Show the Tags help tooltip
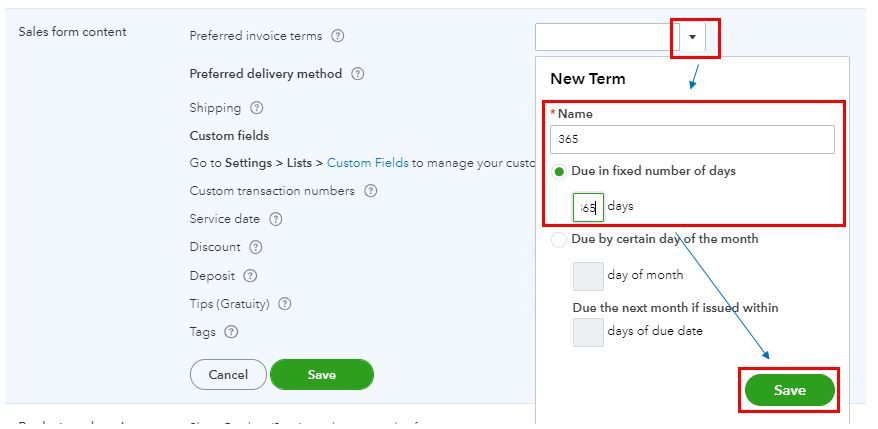This screenshot has width=878, height=429. point(232,332)
